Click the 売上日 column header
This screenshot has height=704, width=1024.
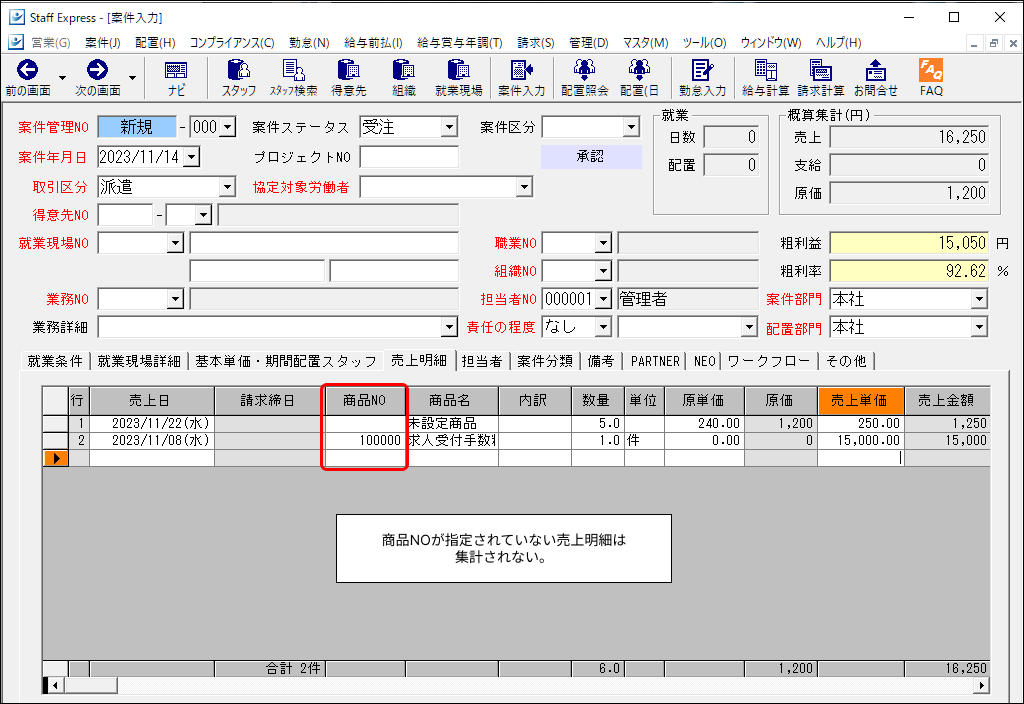[152, 400]
